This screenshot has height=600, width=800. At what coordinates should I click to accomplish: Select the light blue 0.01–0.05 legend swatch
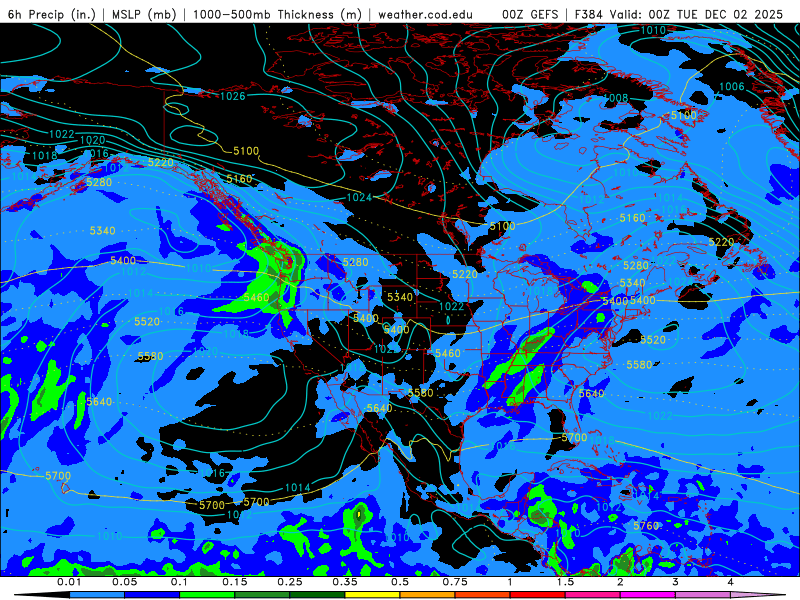[x=97, y=595]
